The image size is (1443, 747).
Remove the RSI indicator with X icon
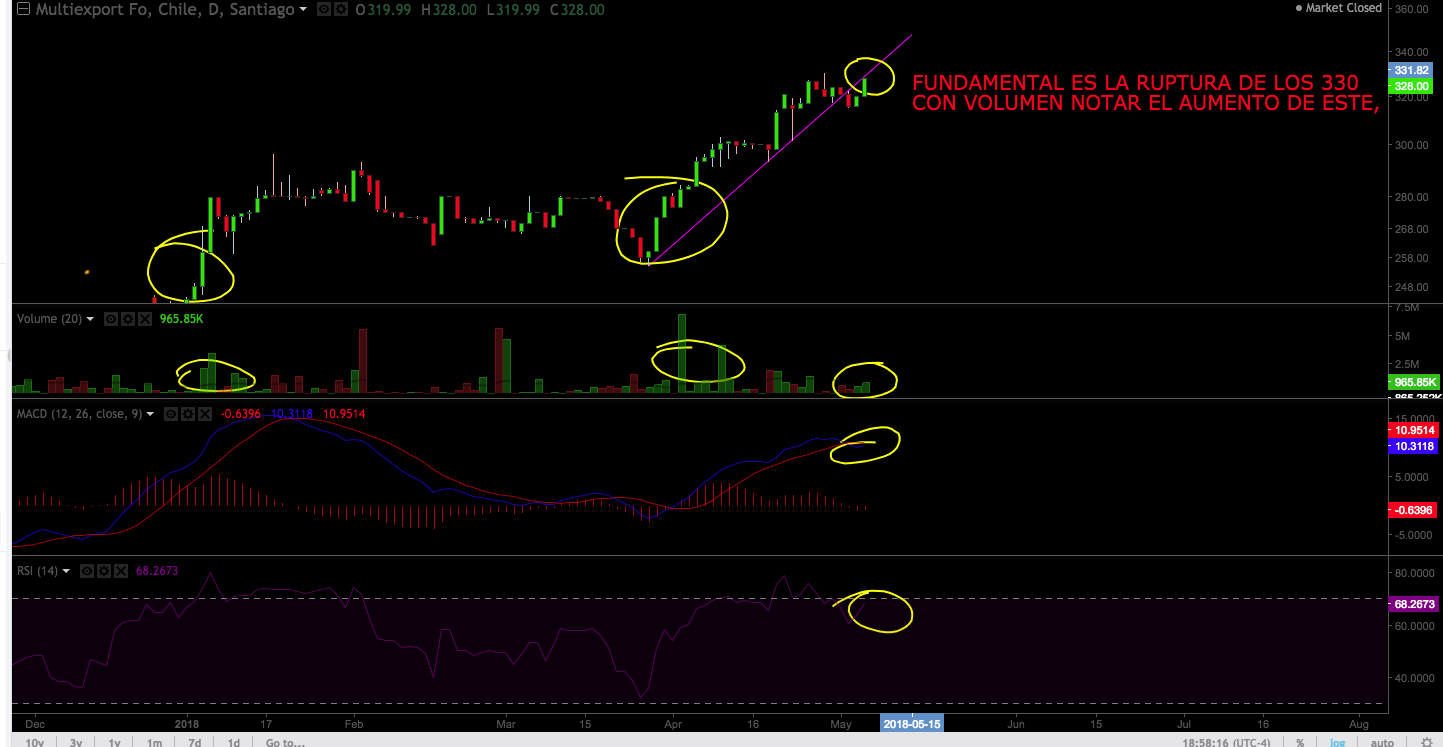pyautogui.click(x=119, y=571)
